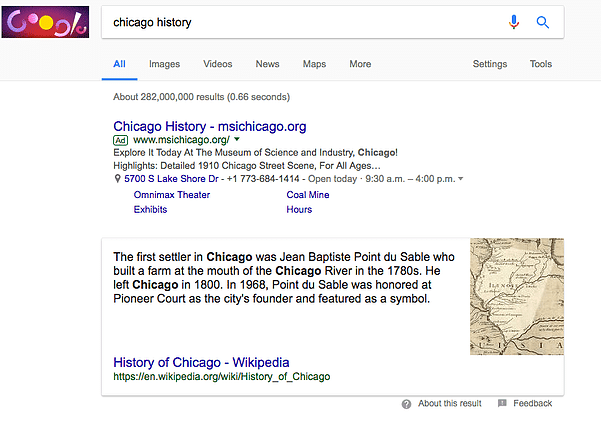Open the News results tab
Screen dimensions: 601x421
(x=267, y=64)
